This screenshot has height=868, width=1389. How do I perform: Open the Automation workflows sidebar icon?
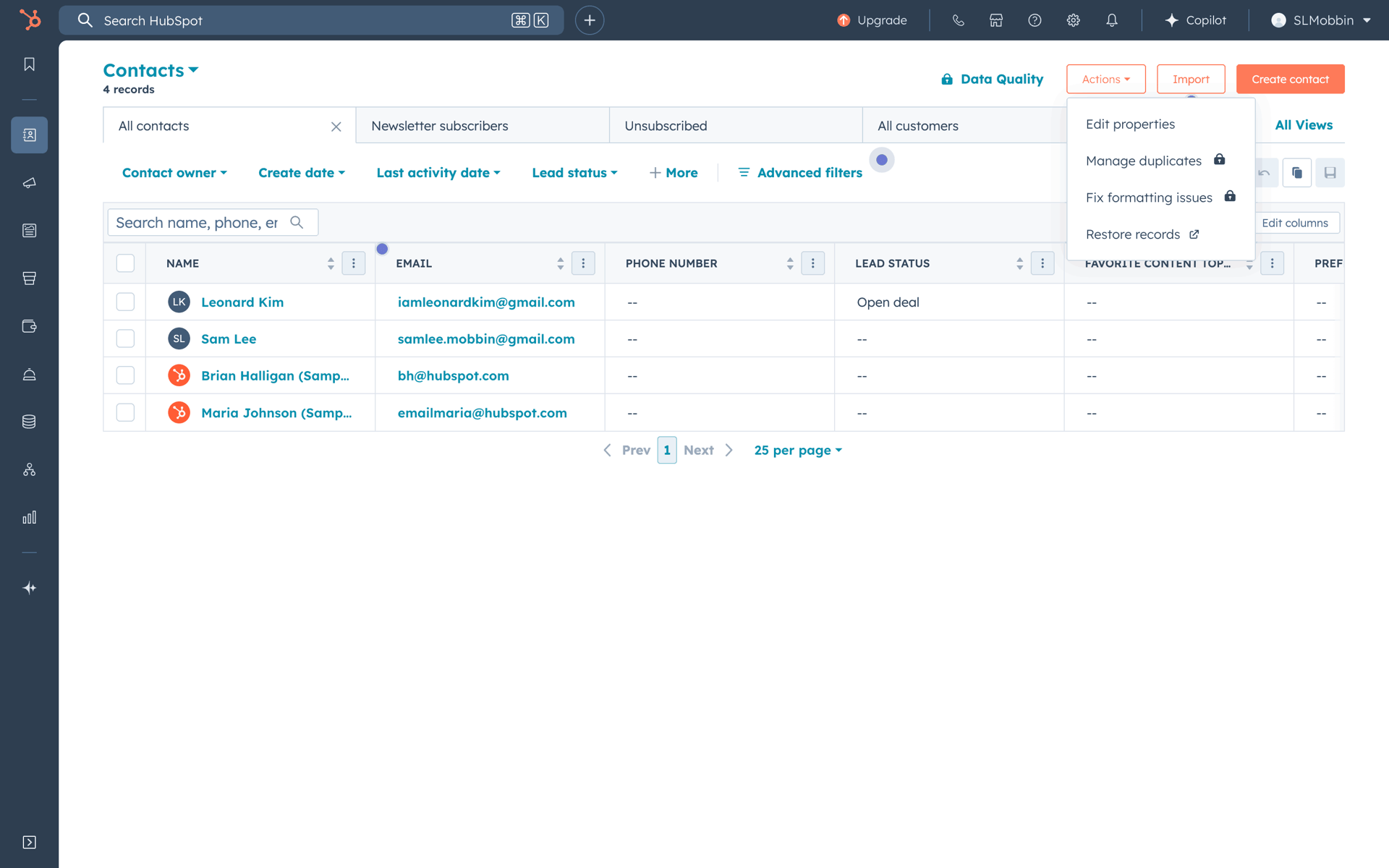(29, 469)
